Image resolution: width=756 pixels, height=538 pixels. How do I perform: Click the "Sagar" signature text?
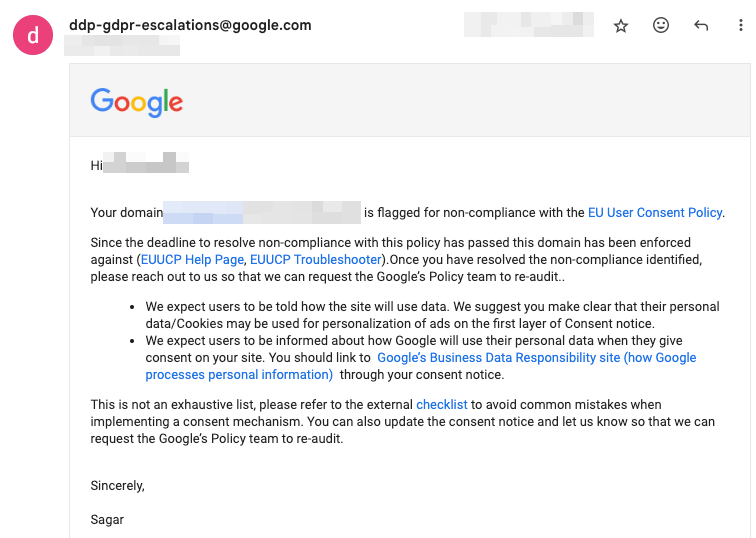(107, 520)
